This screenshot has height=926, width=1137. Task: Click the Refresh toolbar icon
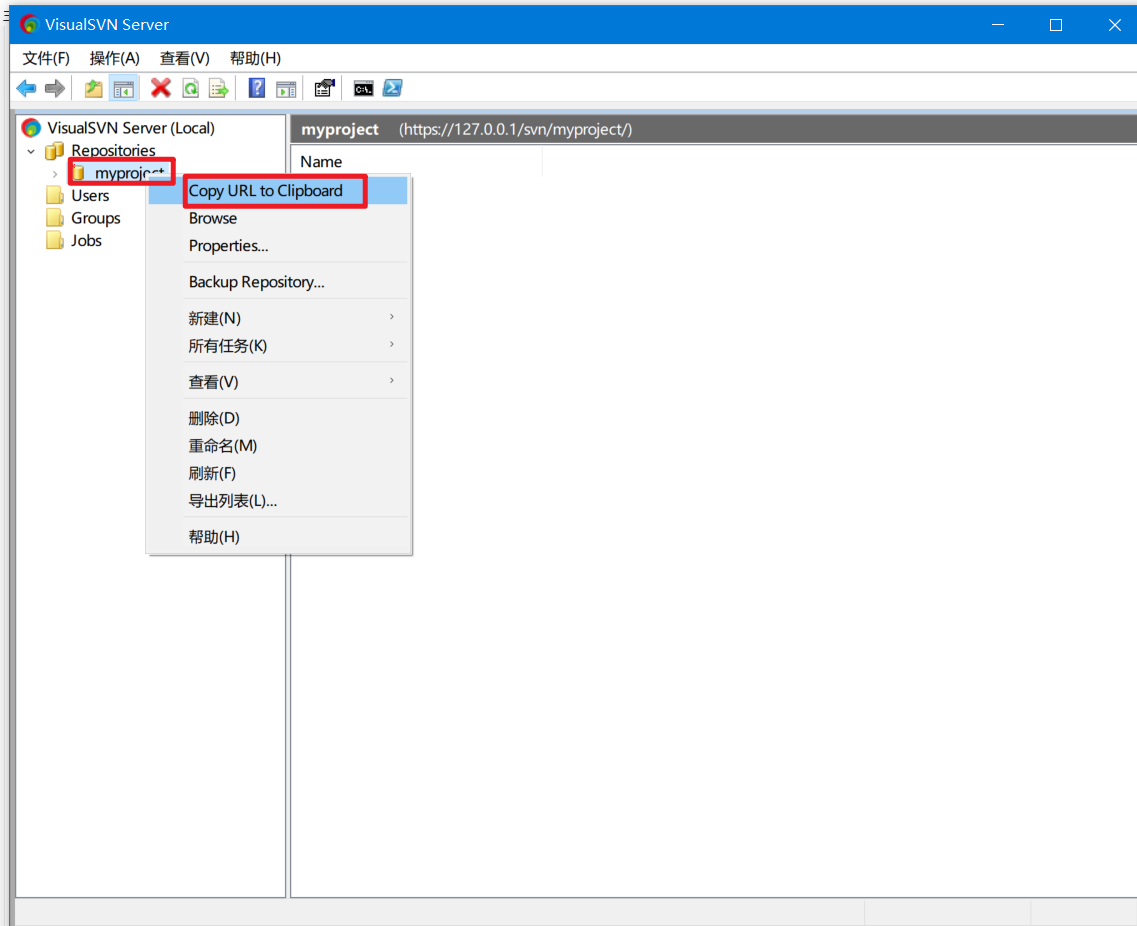pyautogui.click(x=191, y=88)
